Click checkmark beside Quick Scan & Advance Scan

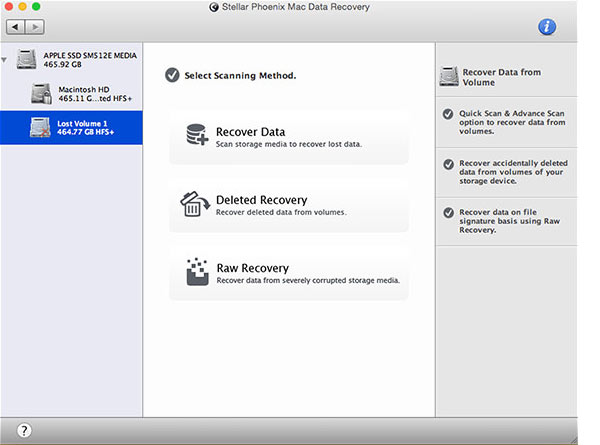tap(448, 114)
